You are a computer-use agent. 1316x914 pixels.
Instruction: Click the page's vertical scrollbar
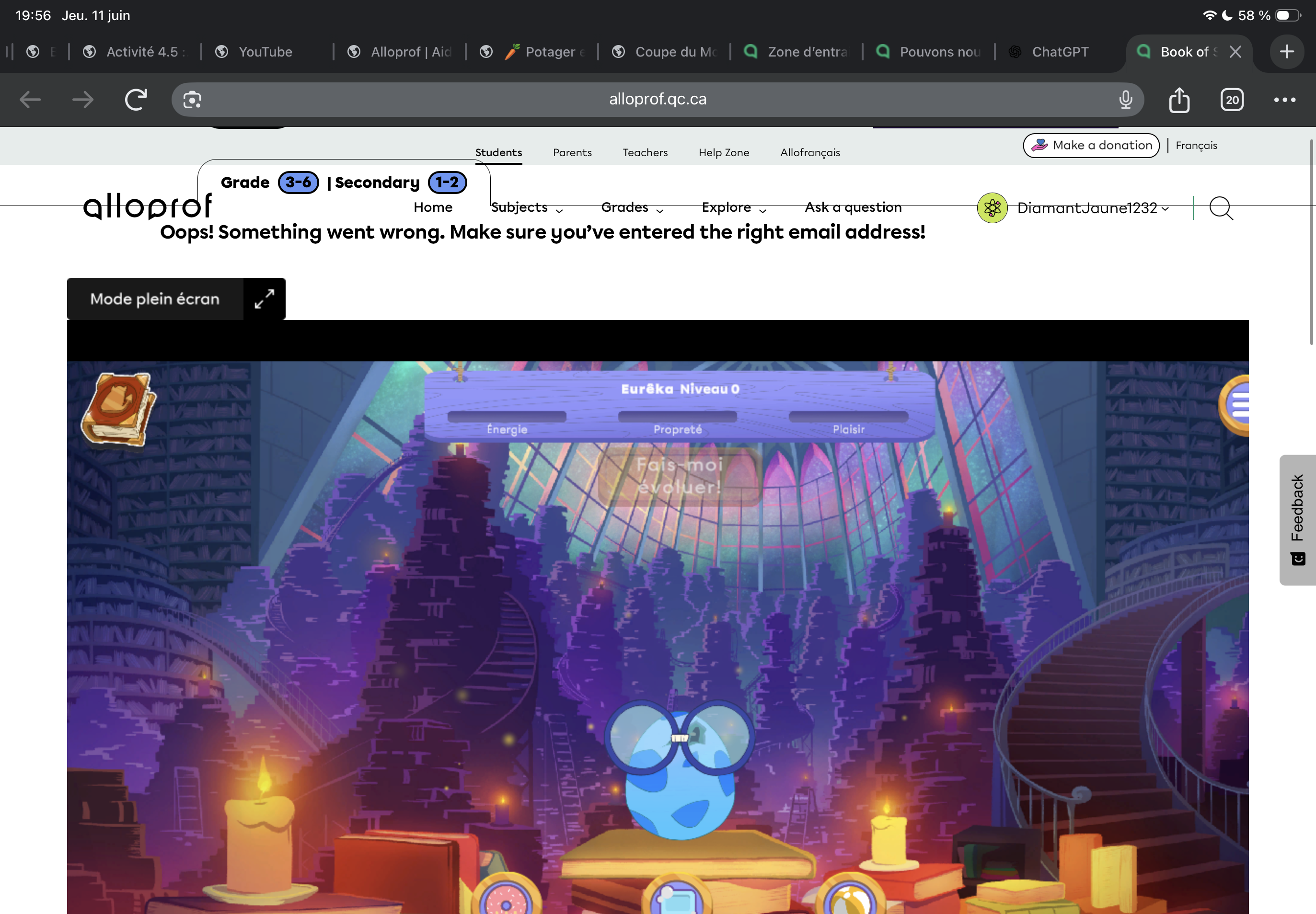pyautogui.click(x=1311, y=241)
